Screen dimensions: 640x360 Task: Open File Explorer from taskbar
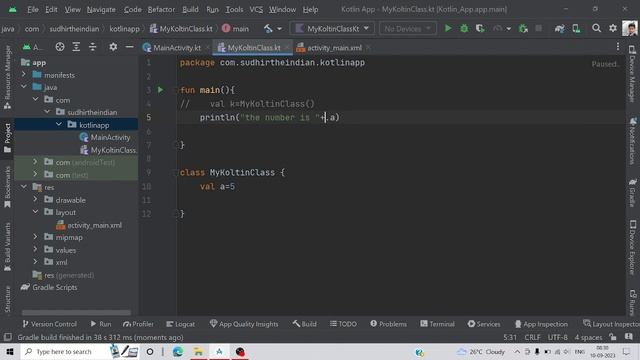click(x=198, y=351)
